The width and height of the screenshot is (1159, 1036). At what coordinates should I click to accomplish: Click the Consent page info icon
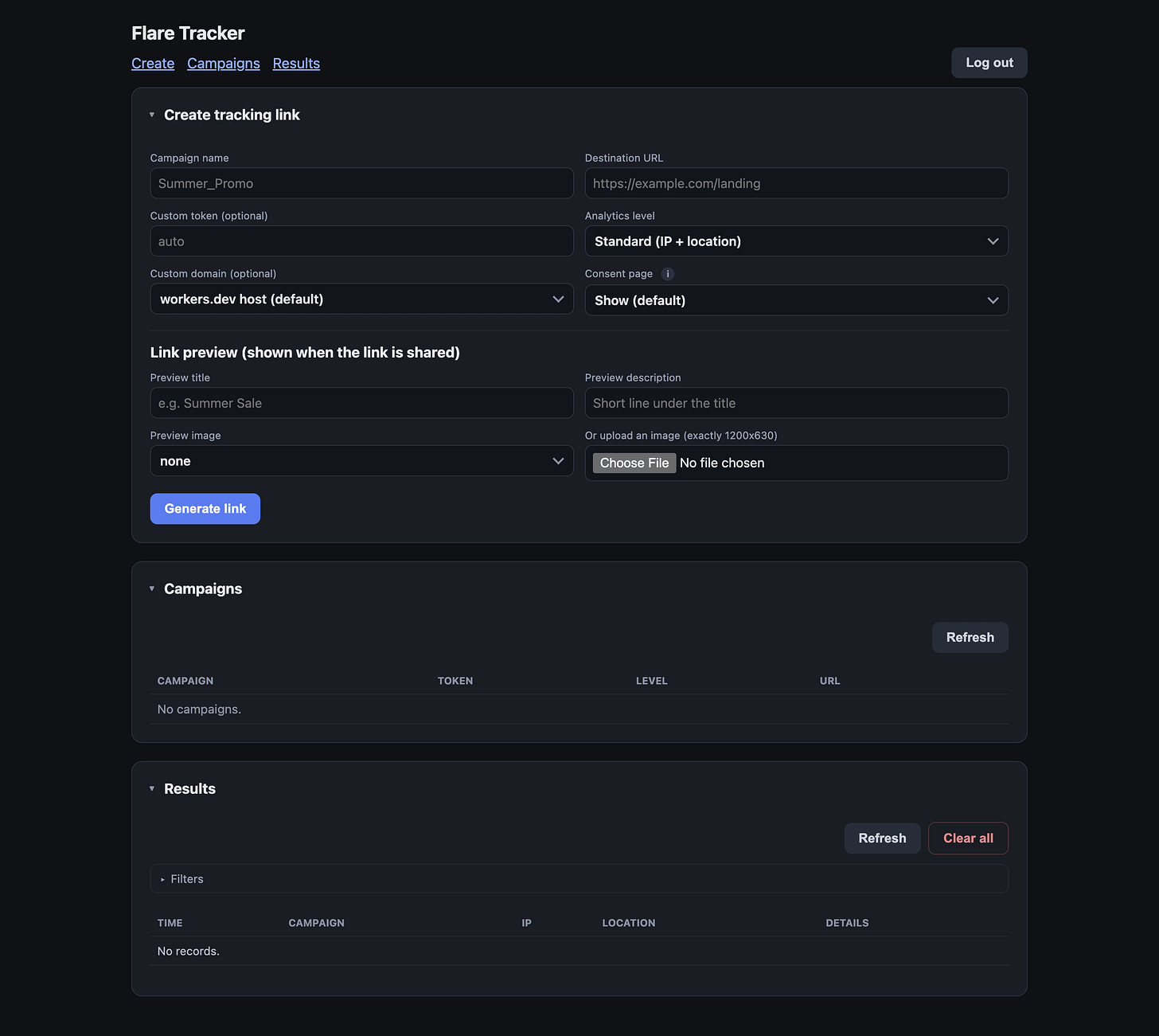point(668,274)
